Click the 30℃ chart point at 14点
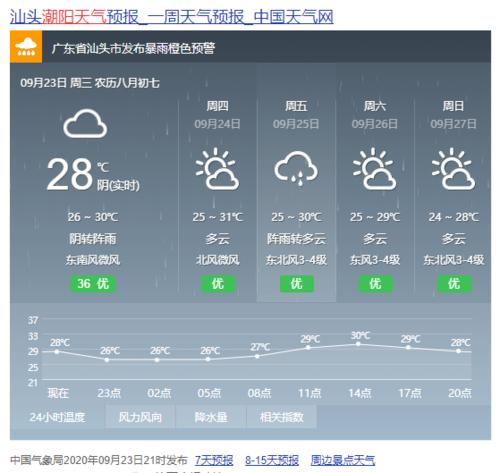The image size is (500, 473). (358, 344)
